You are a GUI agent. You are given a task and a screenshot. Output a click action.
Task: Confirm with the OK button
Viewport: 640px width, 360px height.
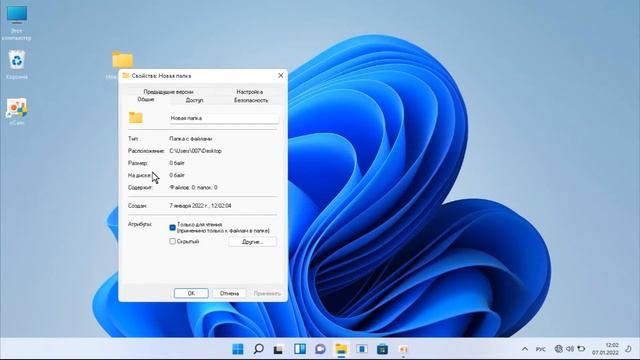tap(191, 293)
